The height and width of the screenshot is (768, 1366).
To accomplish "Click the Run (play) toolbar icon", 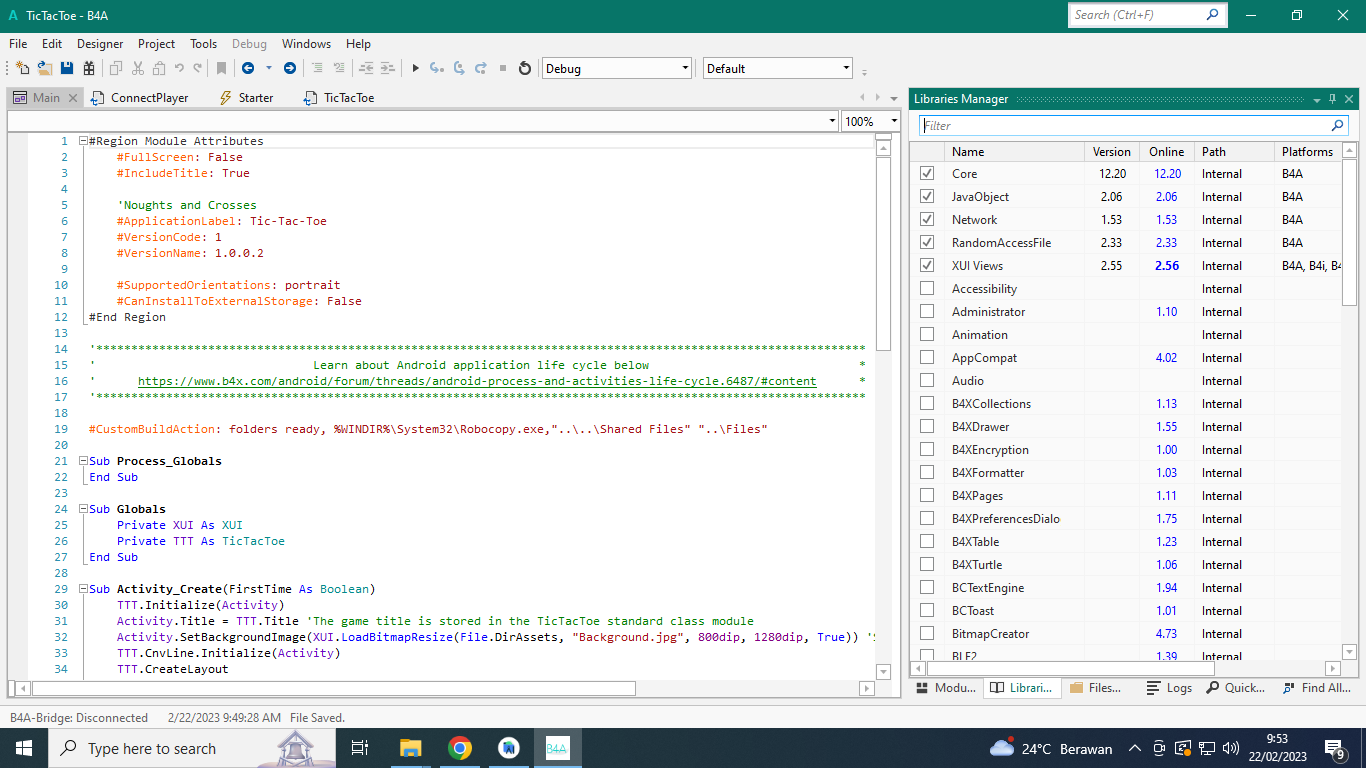I will [x=415, y=68].
